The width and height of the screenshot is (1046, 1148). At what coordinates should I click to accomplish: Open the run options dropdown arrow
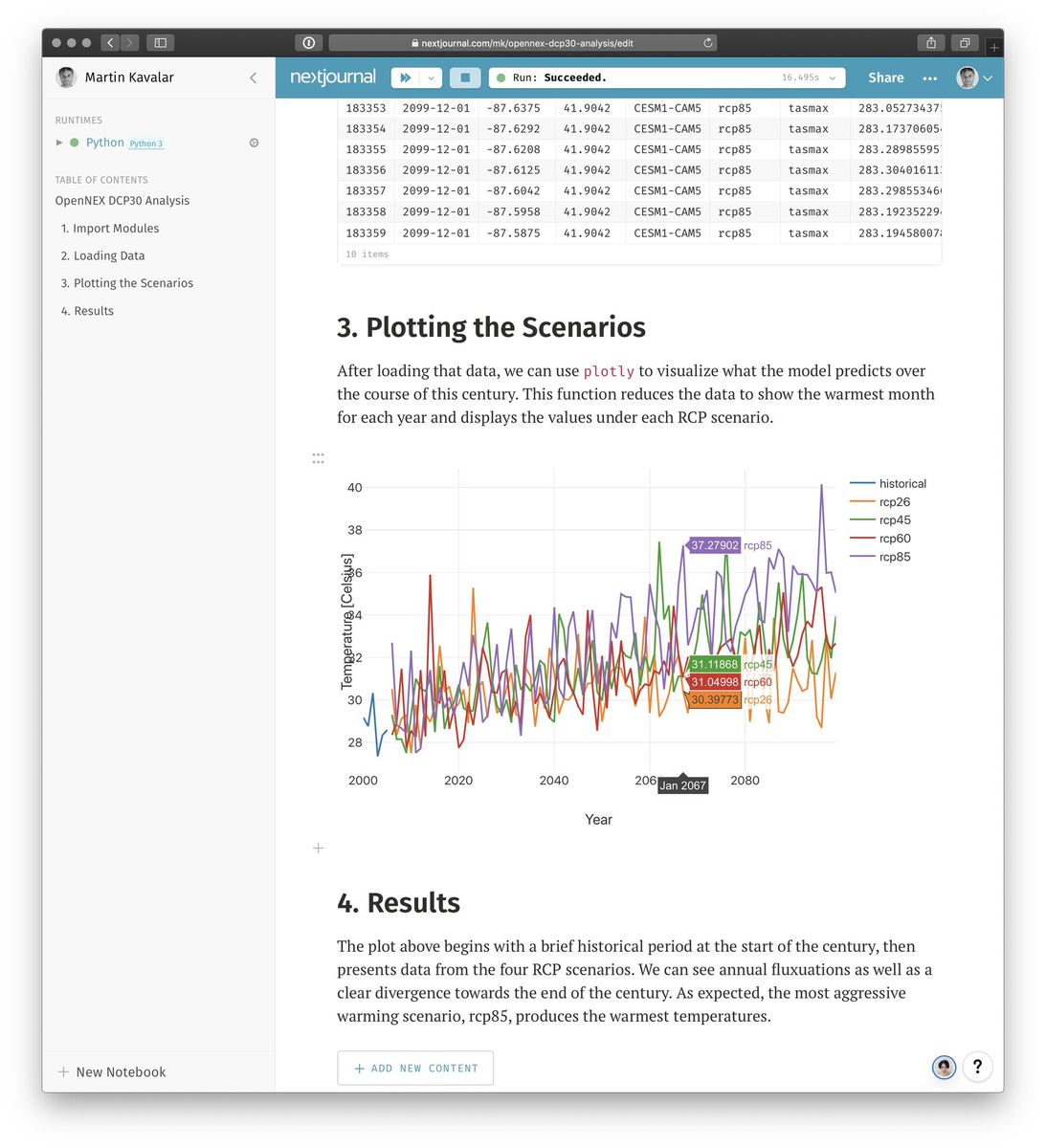point(431,77)
